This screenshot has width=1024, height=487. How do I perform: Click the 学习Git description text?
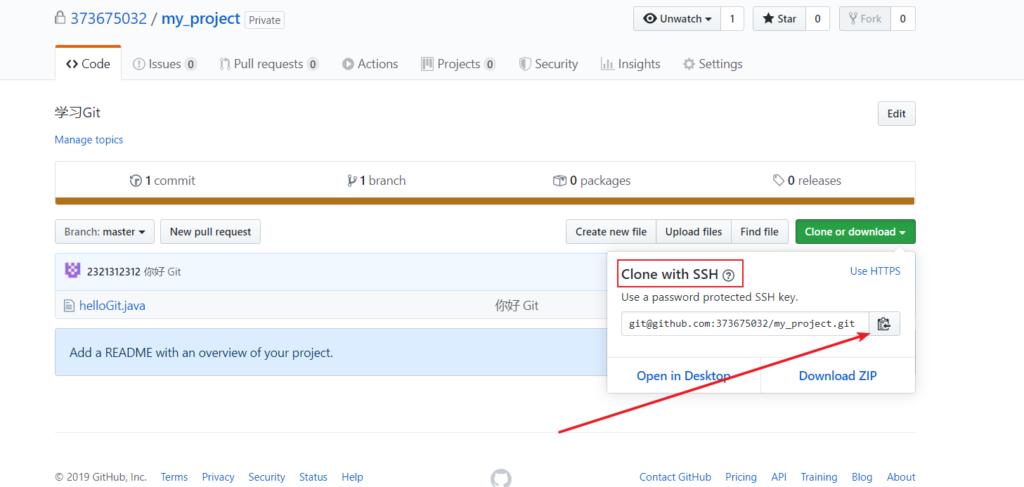[78, 113]
